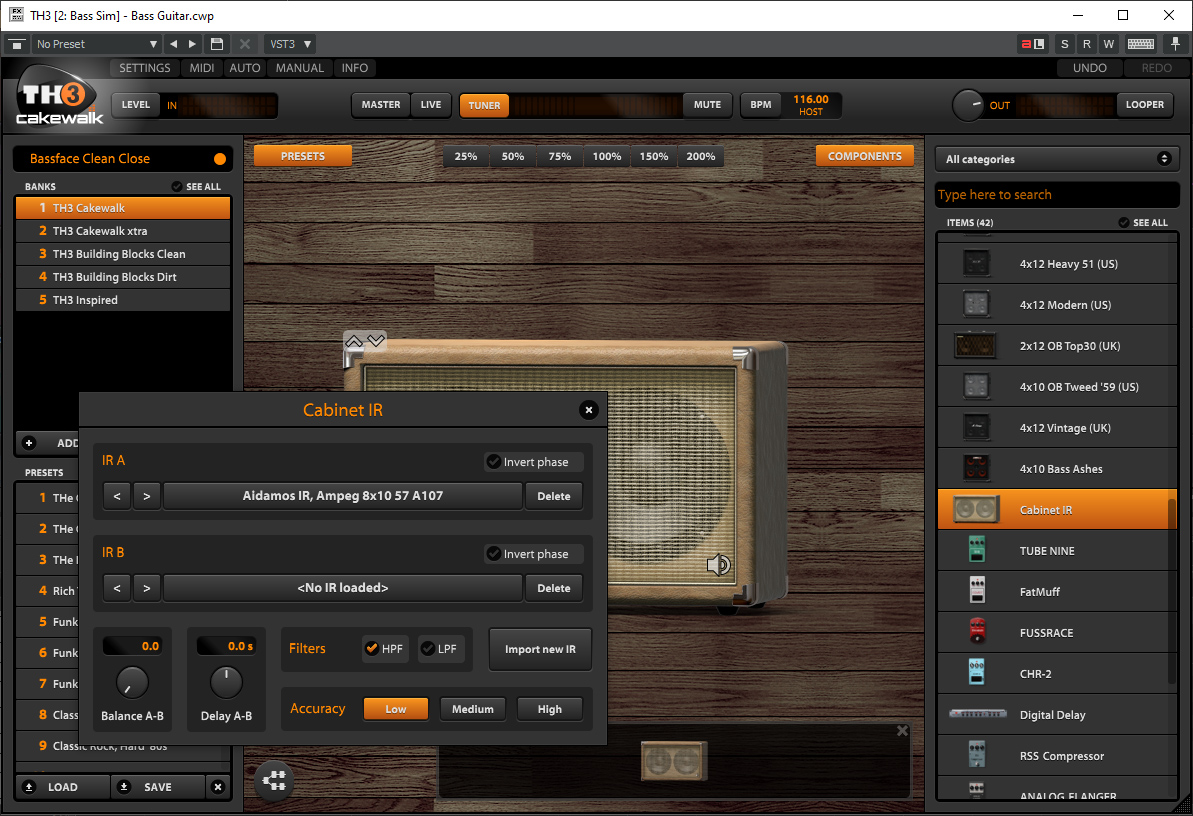Open the INFO tab
The height and width of the screenshot is (816, 1193).
pos(355,68)
